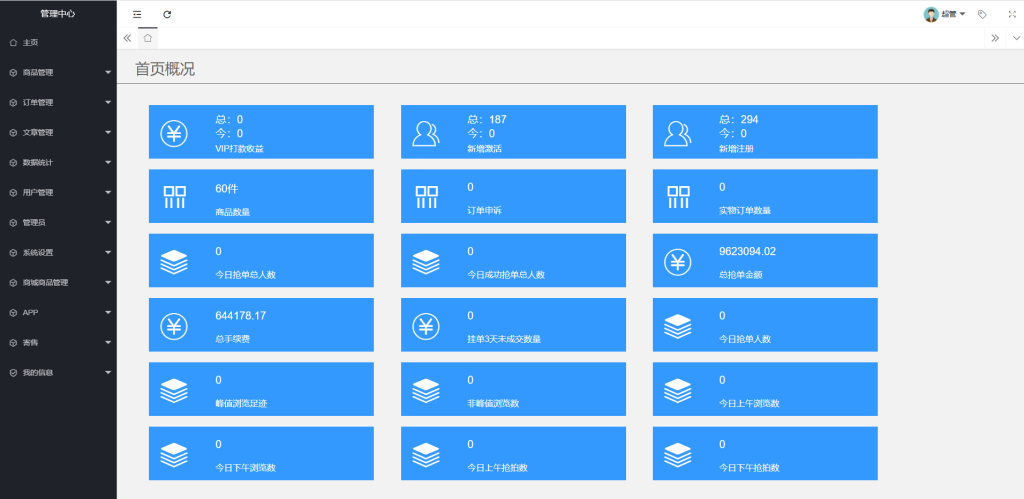Screen dimensions: 1024x499
Task: Open the 超管 user account dropdown
Action: click(944, 14)
